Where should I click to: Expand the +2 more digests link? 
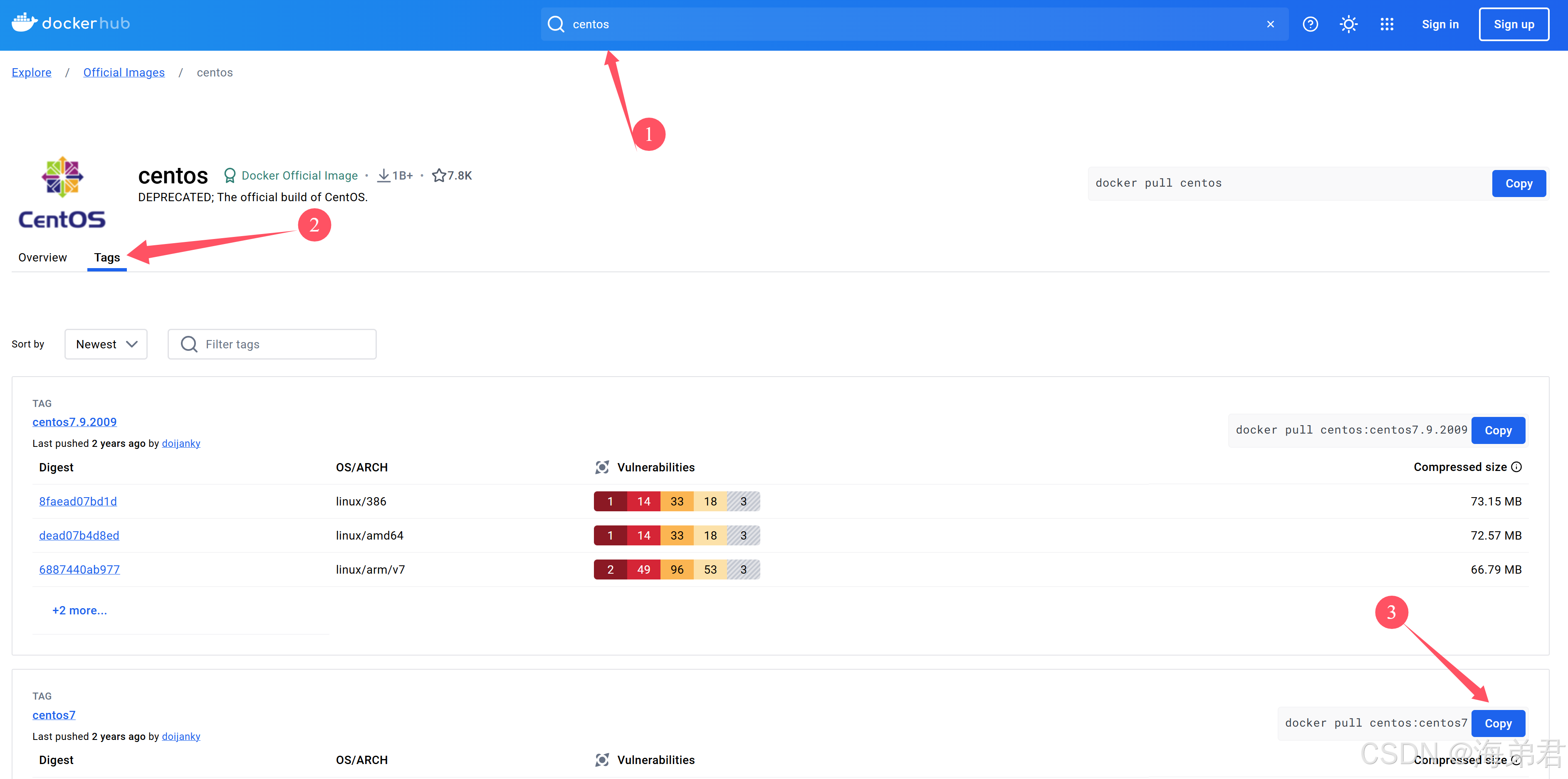pos(80,610)
